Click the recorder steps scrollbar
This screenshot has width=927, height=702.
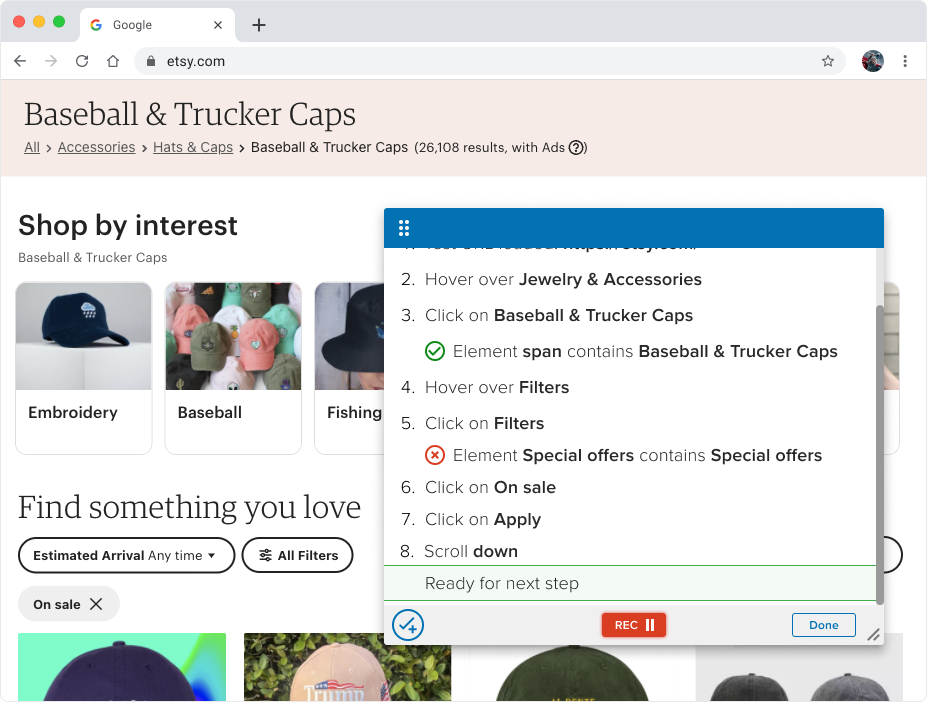[880, 454]
